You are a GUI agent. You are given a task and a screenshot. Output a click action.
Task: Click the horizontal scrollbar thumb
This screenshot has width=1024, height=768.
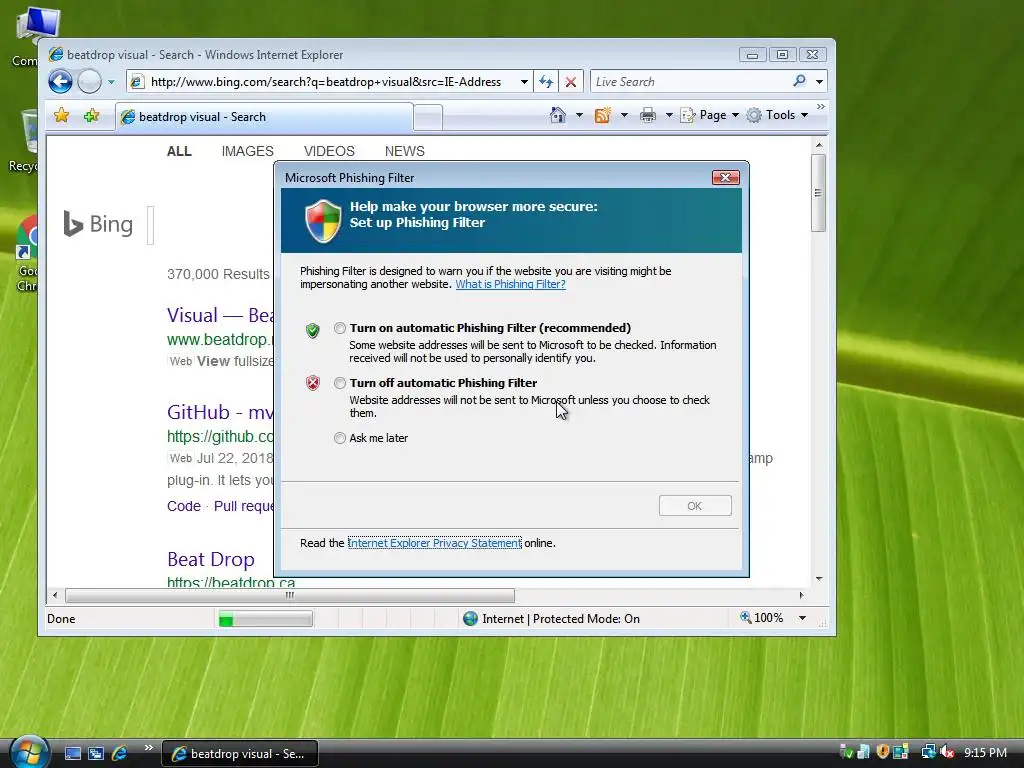coord(290,596)
